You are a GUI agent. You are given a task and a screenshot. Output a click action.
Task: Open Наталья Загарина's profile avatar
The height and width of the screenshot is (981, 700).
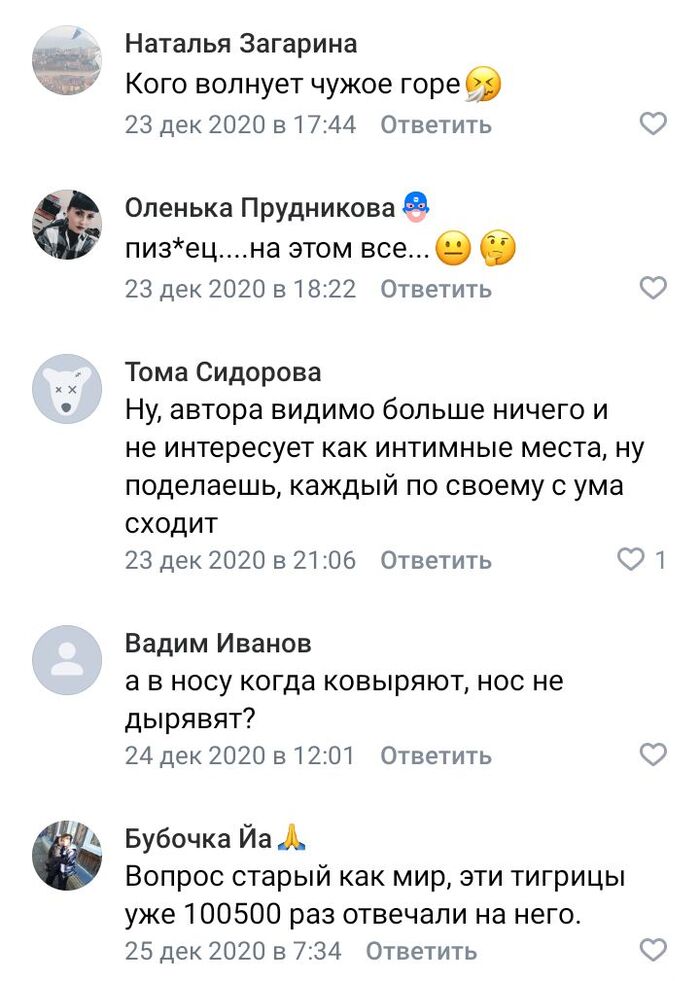(x=67, y=60)
